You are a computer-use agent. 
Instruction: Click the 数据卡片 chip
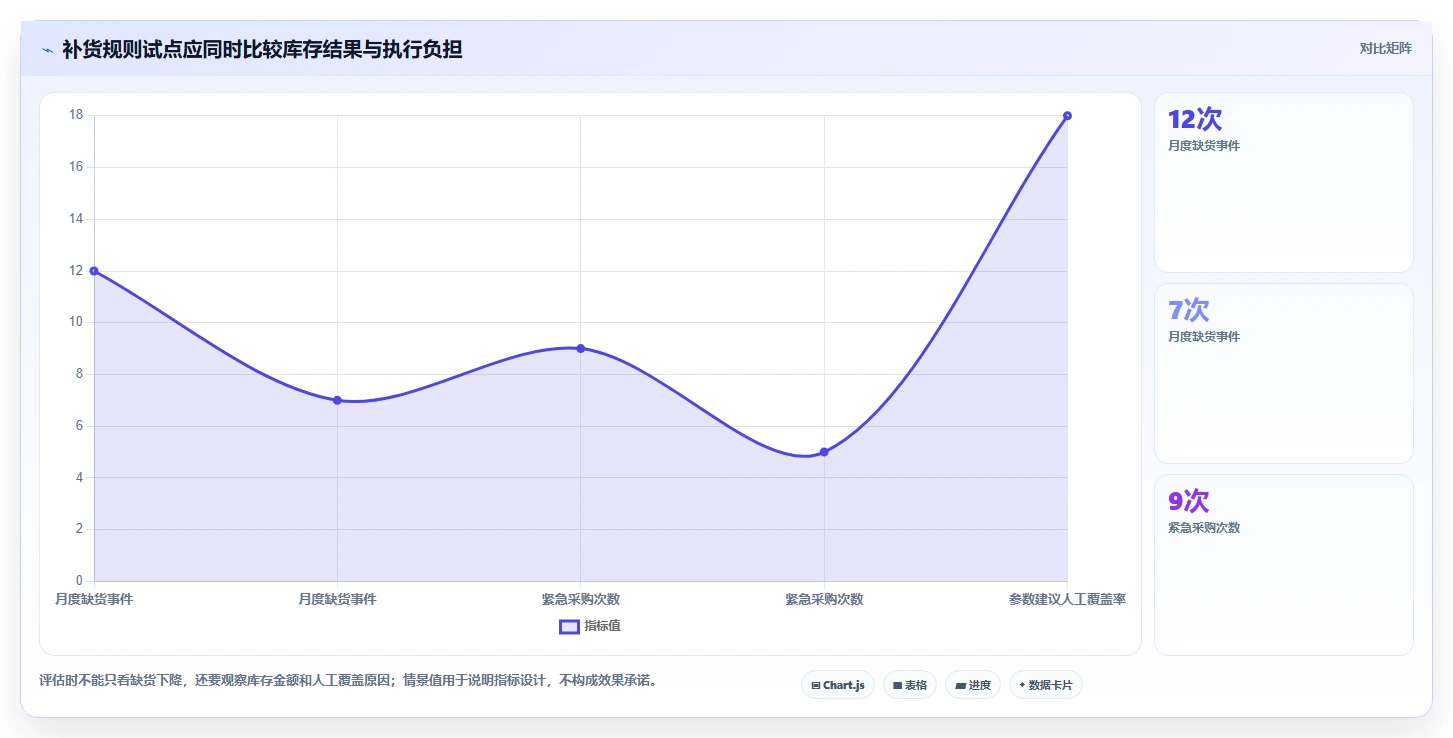tap(1045, 685)
